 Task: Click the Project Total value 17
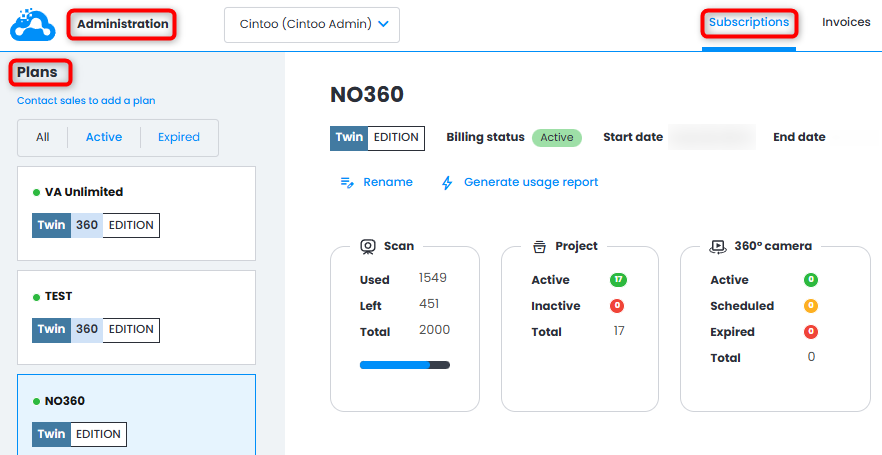(619, 331)
